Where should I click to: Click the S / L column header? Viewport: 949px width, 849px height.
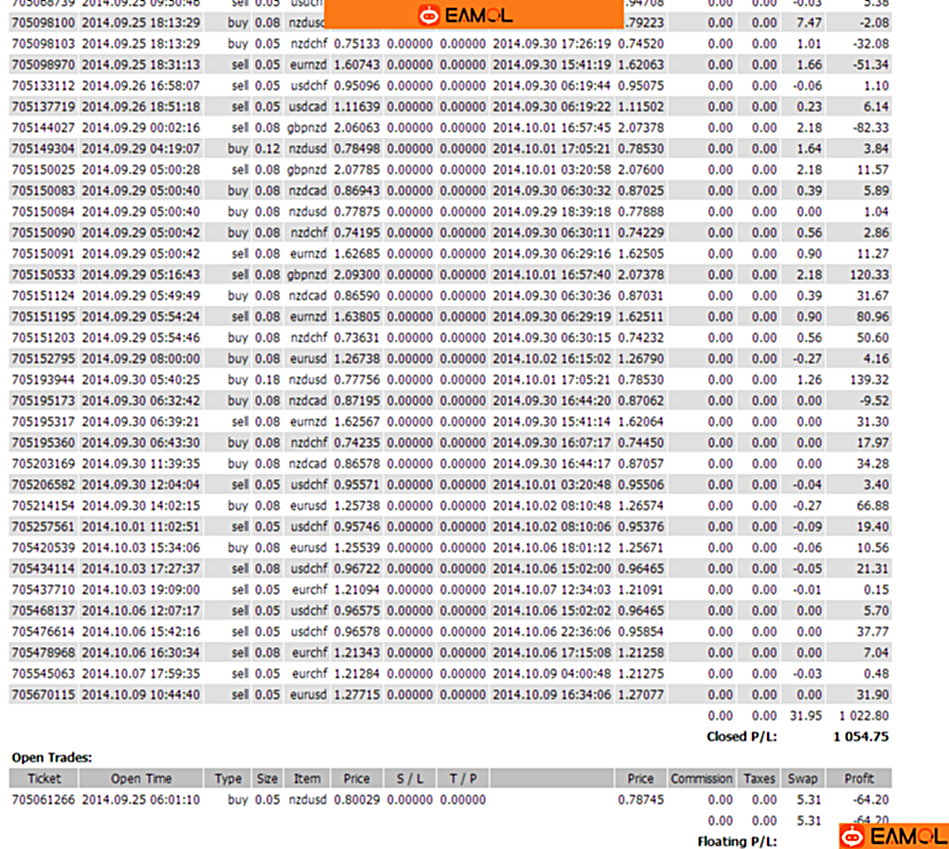(x=410, y=779)
